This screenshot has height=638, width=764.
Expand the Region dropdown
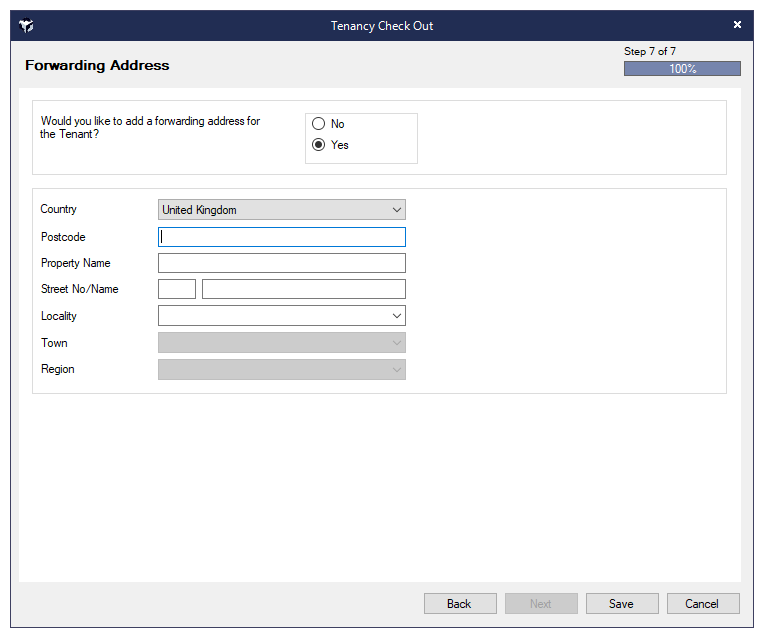[x=396, y=370]
